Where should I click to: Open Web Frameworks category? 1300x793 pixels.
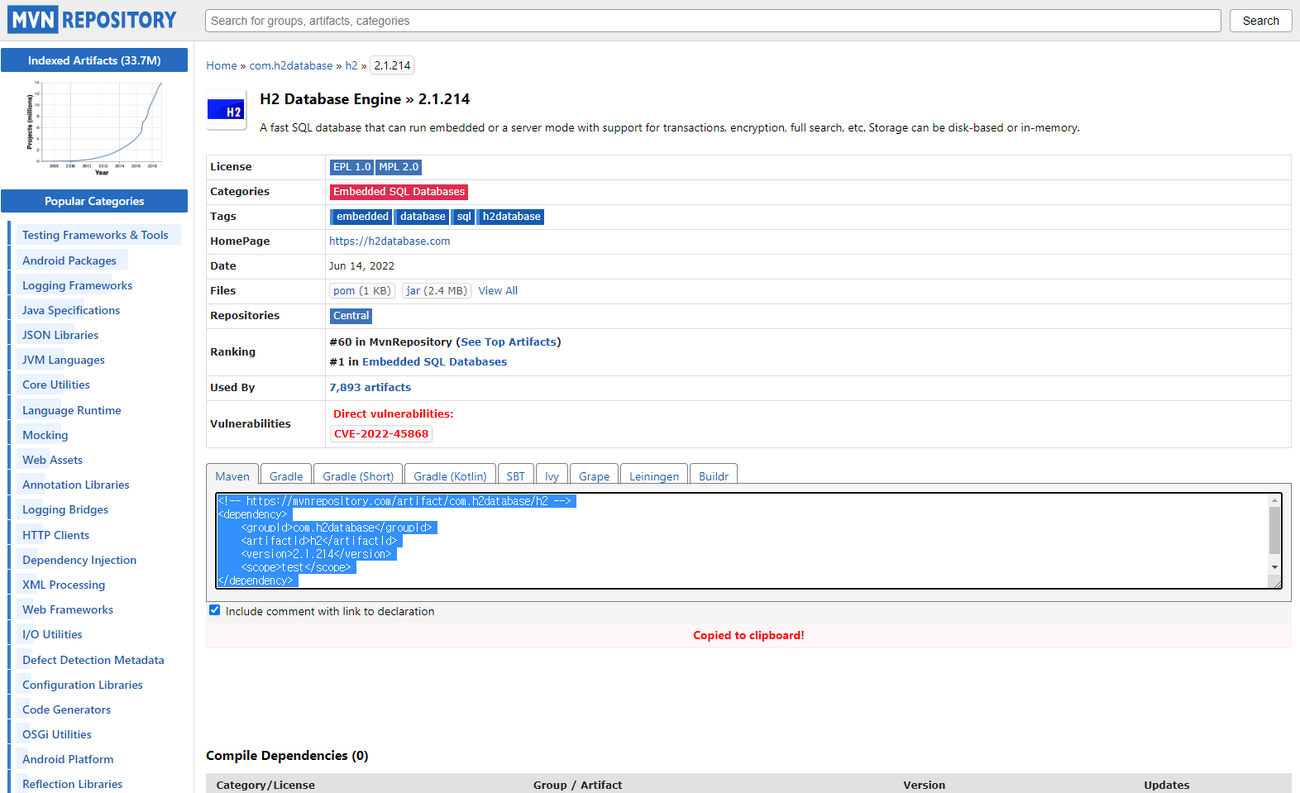pyautogui.click(x=68, y=610)
